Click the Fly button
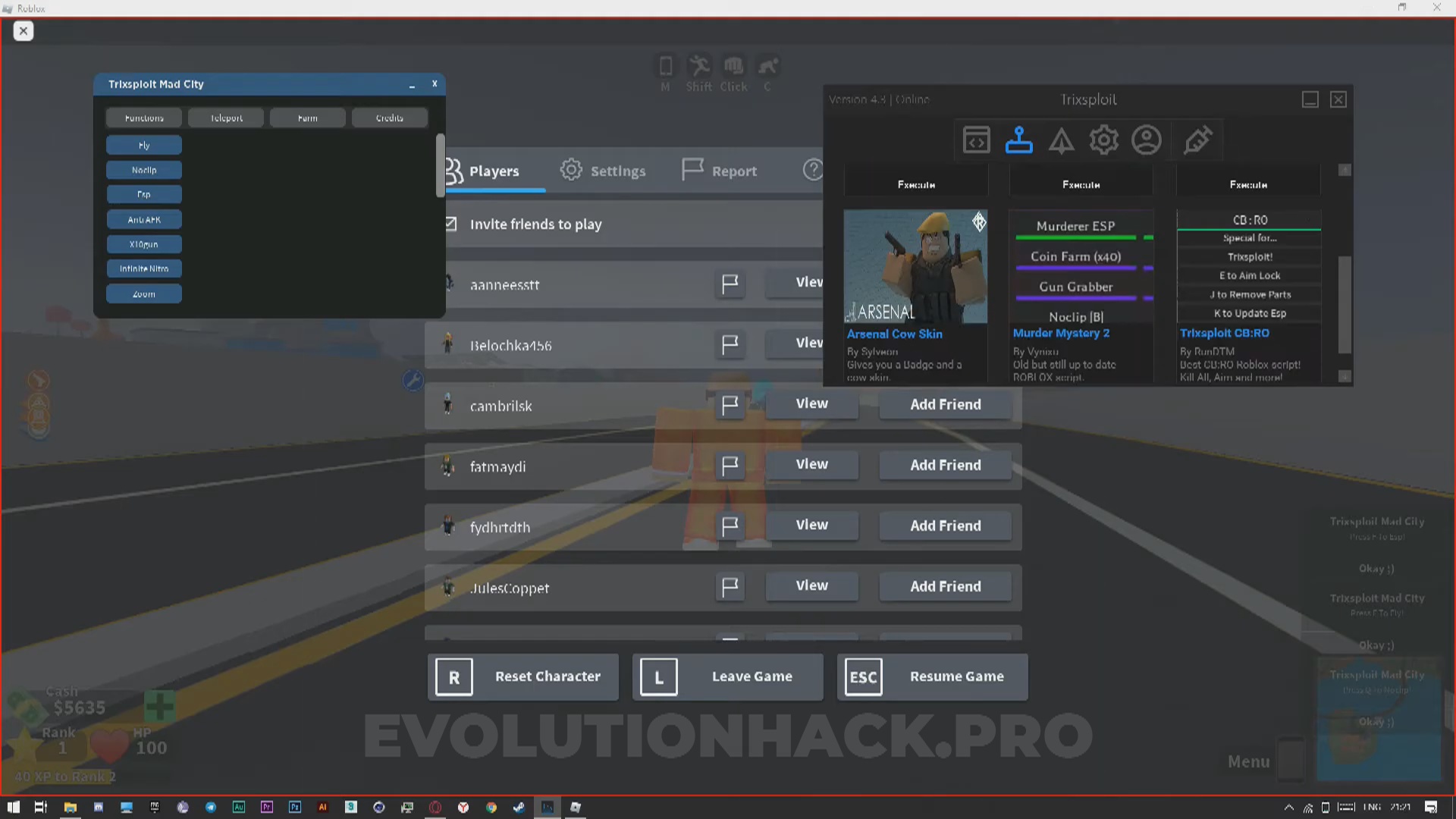Screen dimensions: 1456x819 click(x=144, y=145)
